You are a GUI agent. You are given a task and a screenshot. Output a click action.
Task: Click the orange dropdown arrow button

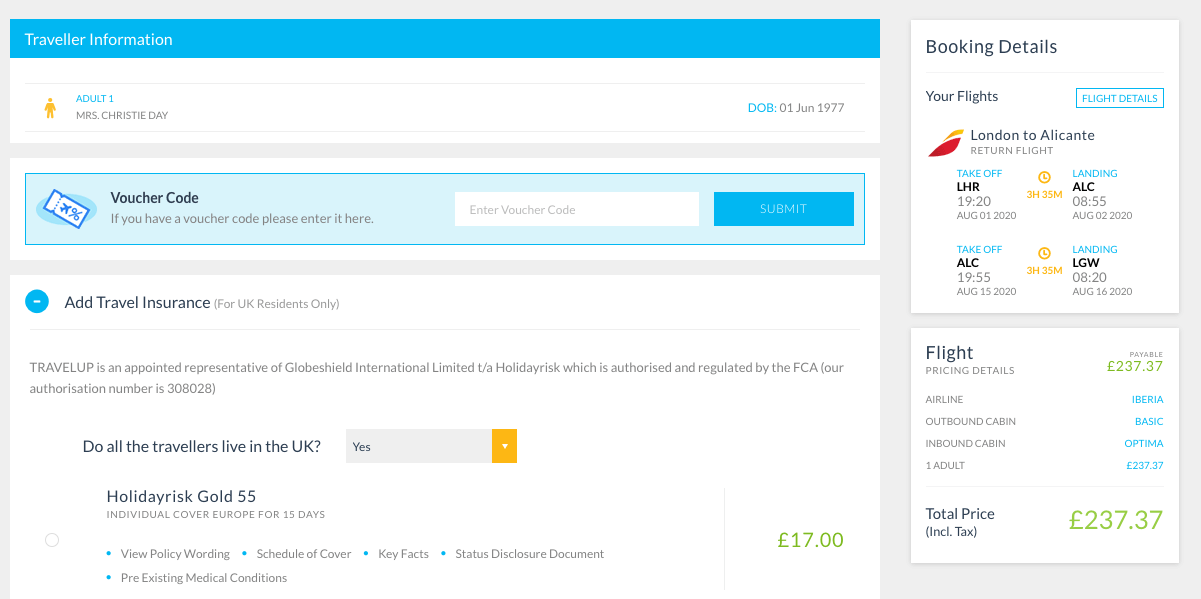click(x=504, y=446)
